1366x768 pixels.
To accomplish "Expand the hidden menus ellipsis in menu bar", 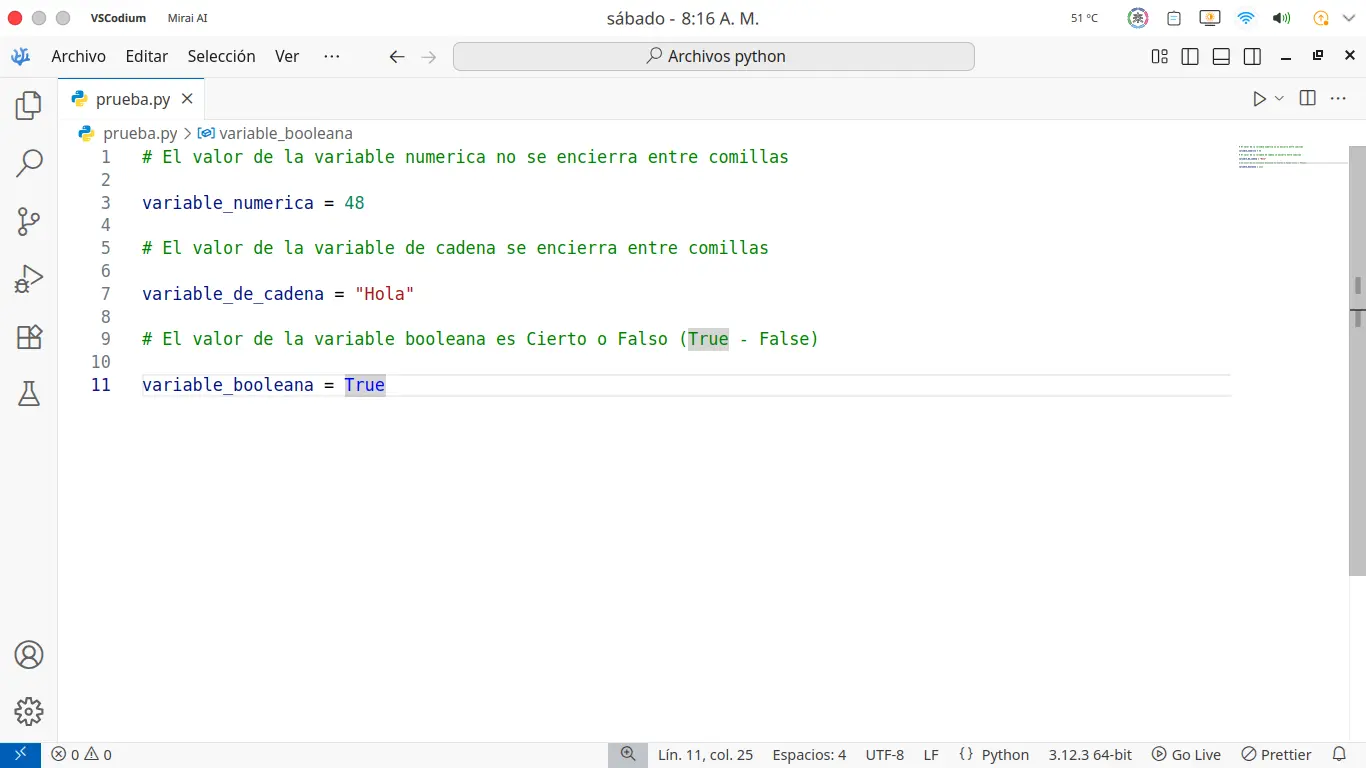I will [332, 57].
